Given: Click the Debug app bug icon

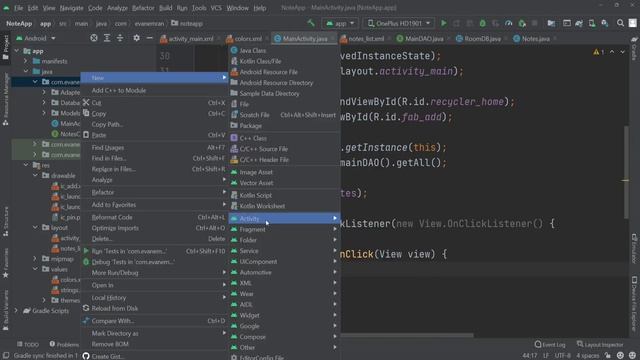Looking at the screenshot, I should tap(482, 23).
